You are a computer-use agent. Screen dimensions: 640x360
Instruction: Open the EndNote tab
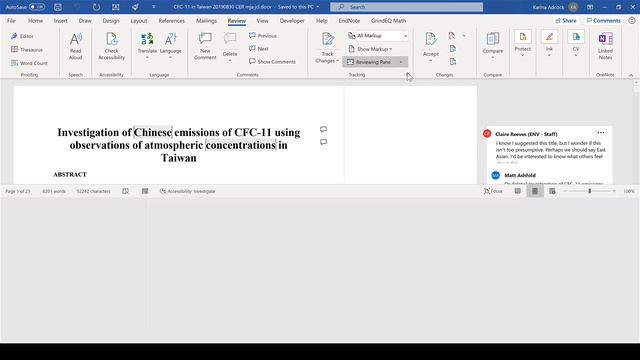(349, 21)
